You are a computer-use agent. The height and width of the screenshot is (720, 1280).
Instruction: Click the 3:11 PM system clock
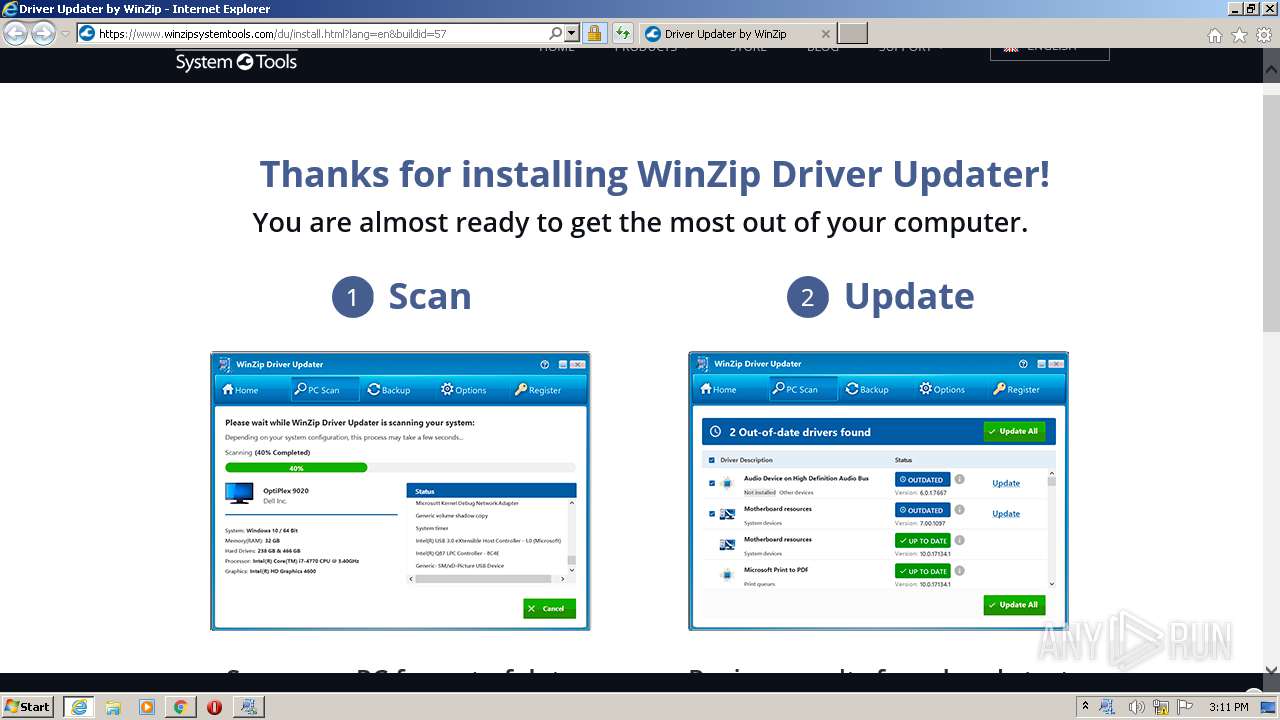pos(1228,707)
